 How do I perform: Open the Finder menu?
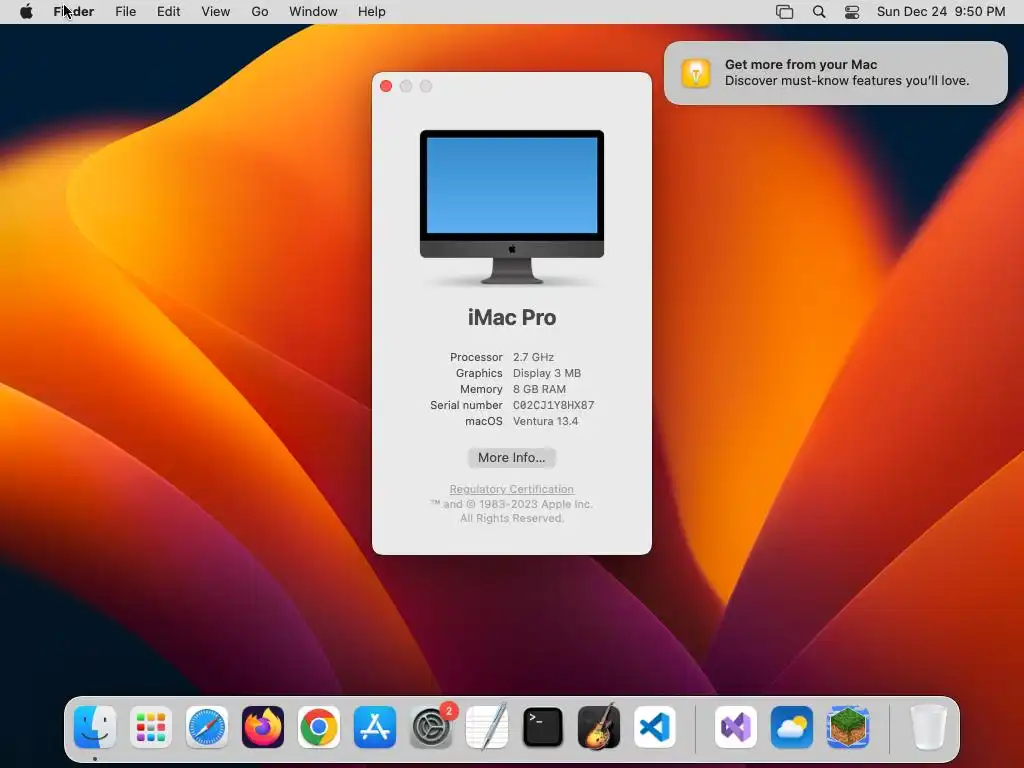click(x=74, y=12)
